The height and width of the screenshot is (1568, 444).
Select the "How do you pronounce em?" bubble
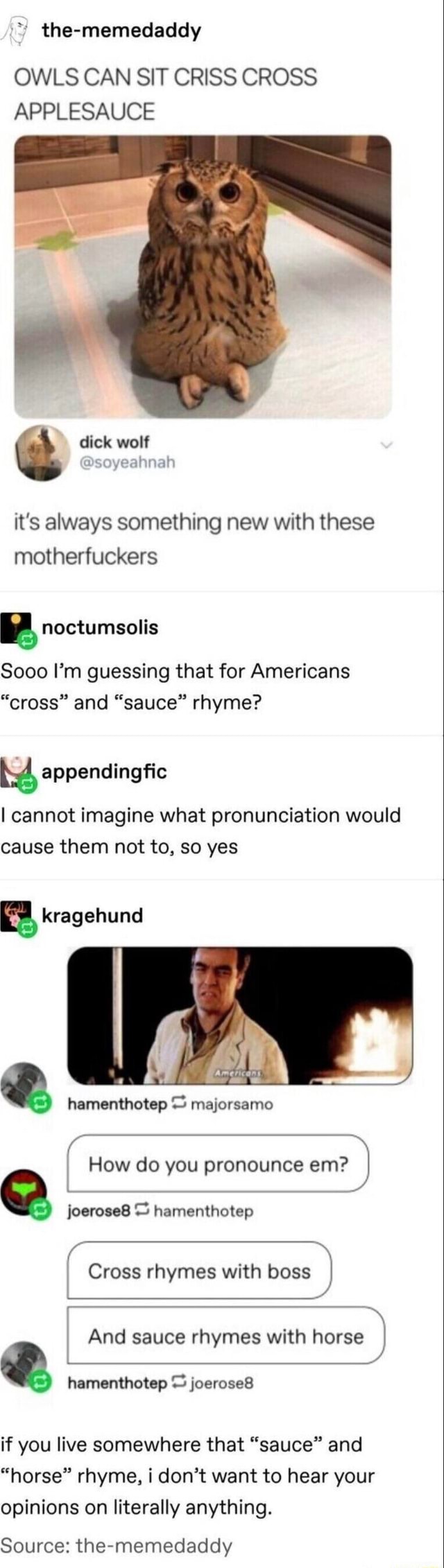click(218, 1163)
